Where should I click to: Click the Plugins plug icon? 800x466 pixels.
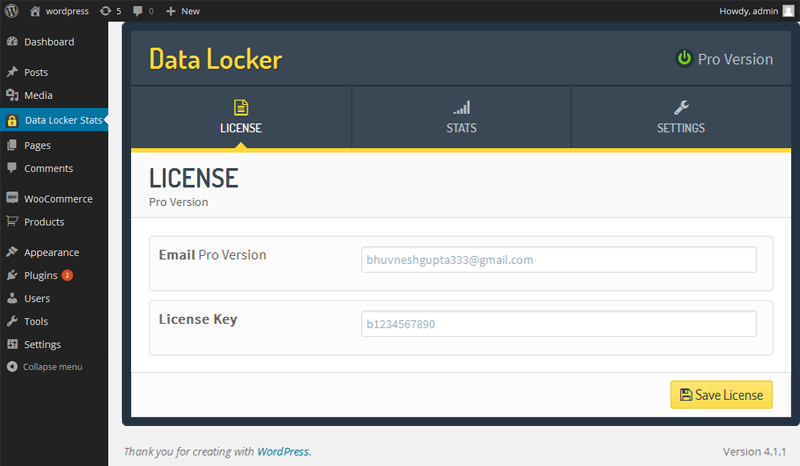click(x=12, y=275)
